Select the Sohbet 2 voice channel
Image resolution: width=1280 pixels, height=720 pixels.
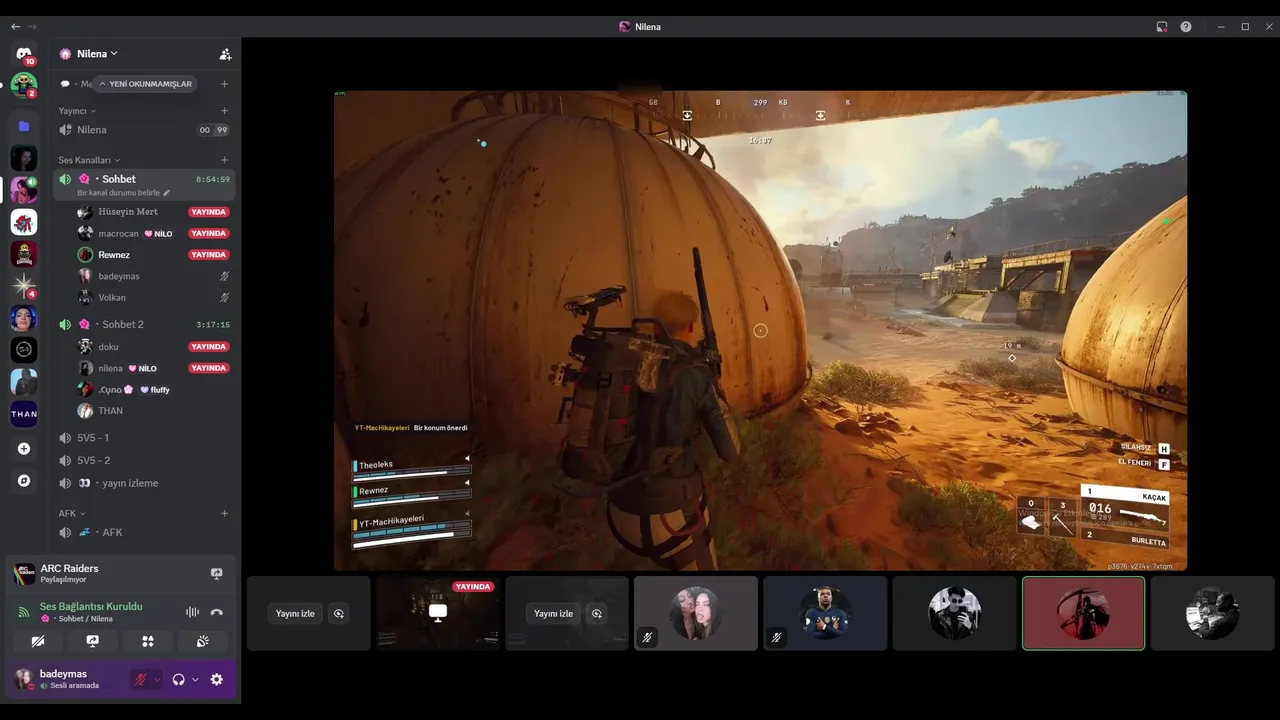145,325
